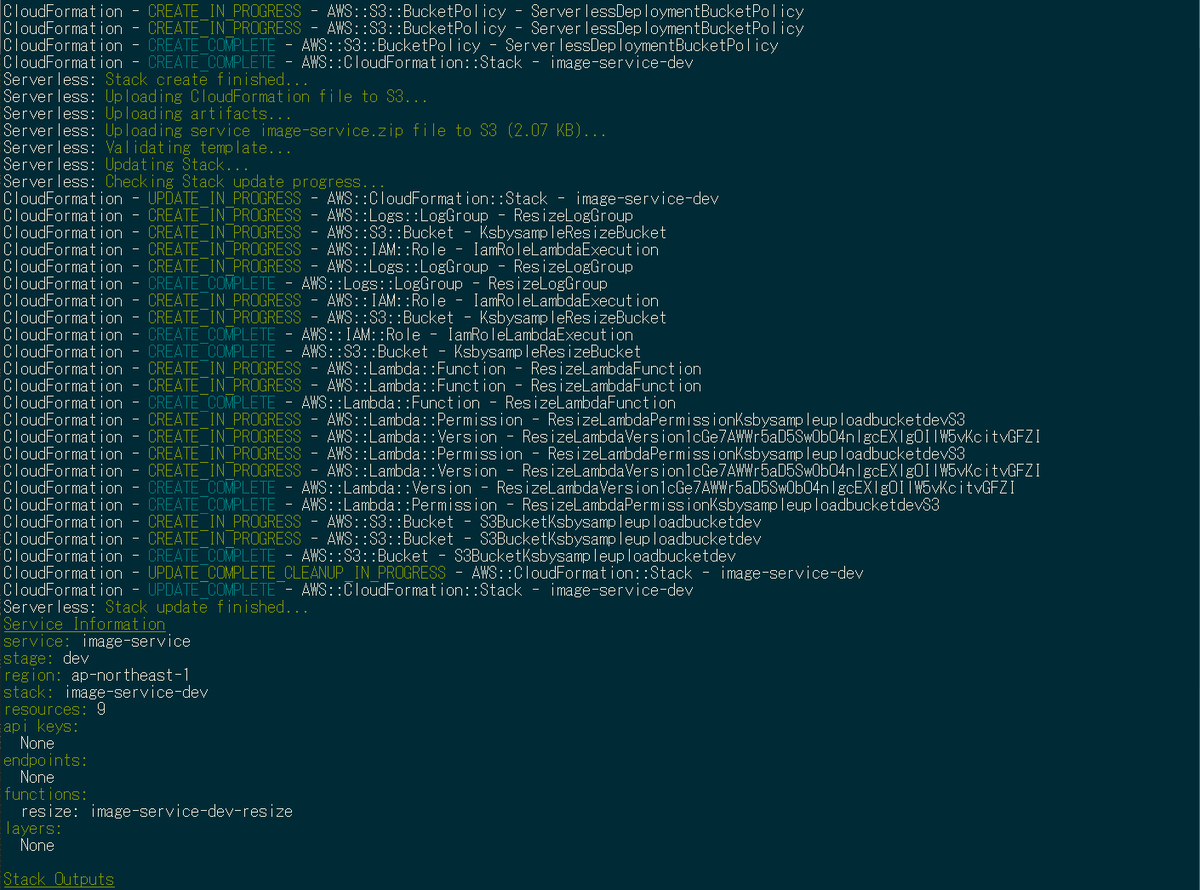This screenshot has width=1200, height=890.
Task: Click CREATE_COMPLETE line for KsbysampleResizeBucket
Action: pyautogui.click(x=322, y=351)
